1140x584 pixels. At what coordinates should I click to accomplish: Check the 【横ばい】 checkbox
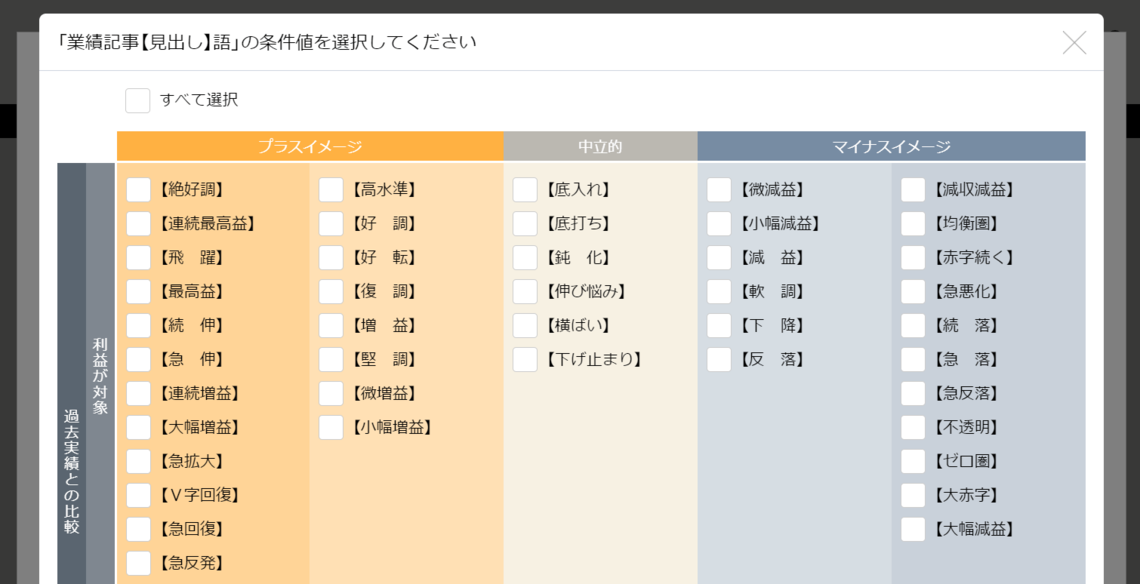(x=525, y=325)
